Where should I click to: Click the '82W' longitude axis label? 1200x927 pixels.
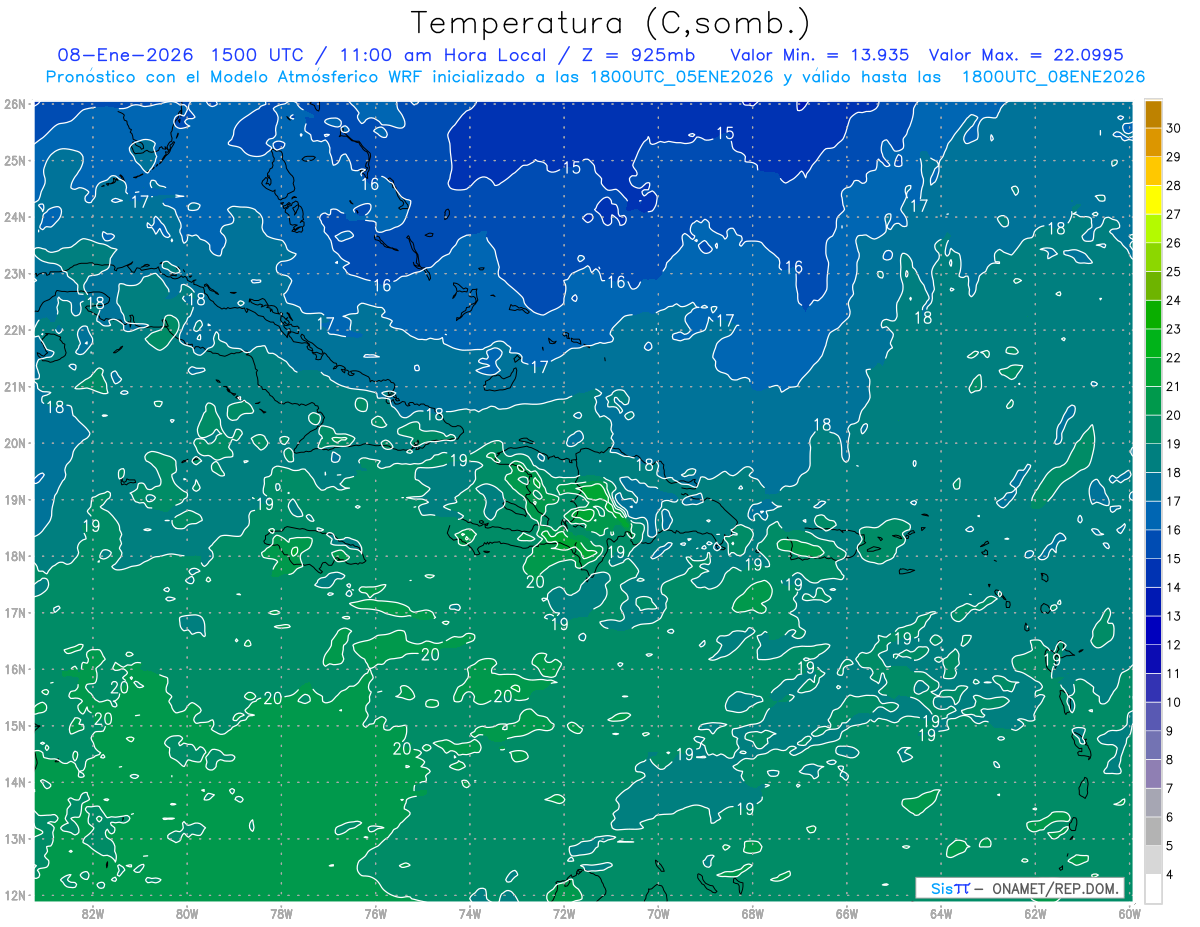[92, 913]
